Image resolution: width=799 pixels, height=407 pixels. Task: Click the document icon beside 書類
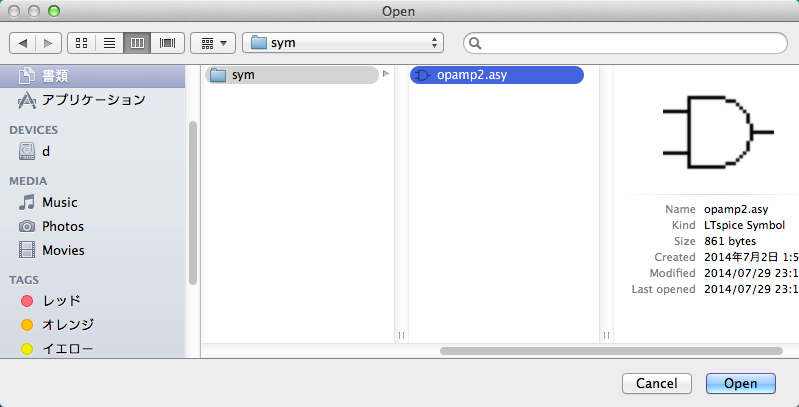click(x=27, y=76)
